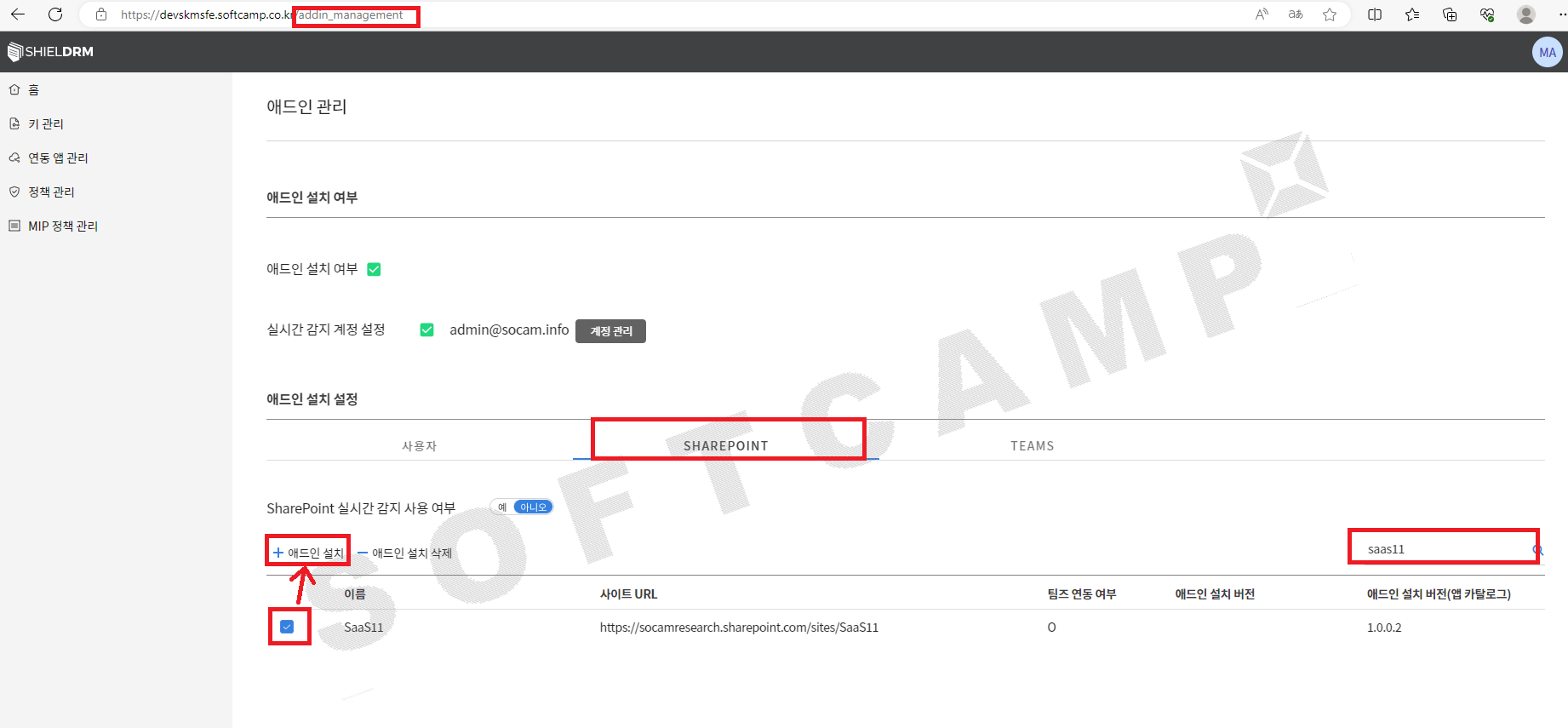The height and width of the screenshot is (728, 1568).
Task: Click the translate page icon
Action: 1296,14
